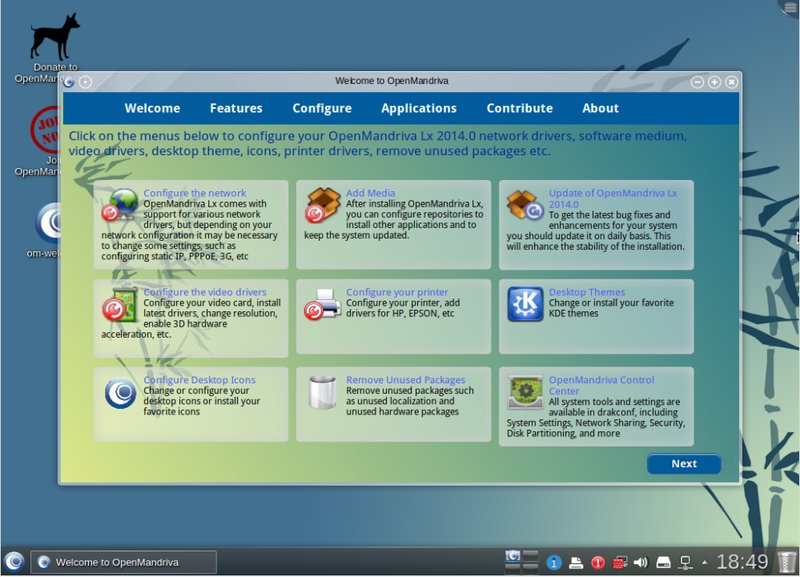Open 'Update of OpenMandriva Lx 2014.0' link
800x577 pixels.
pos(613,198)
